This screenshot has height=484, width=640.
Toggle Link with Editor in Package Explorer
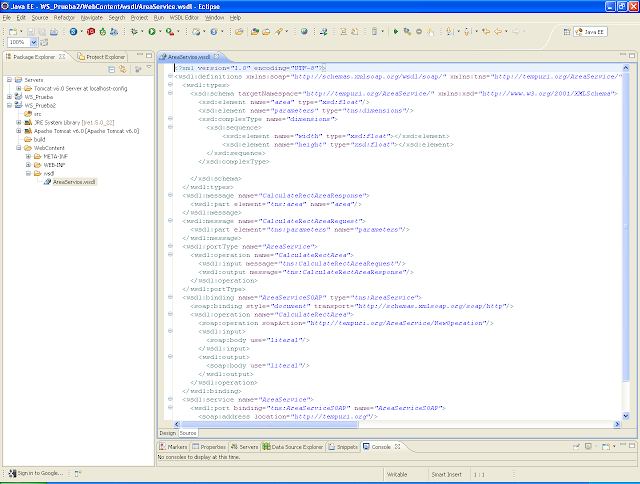pyautogui.click(x=122, y=69)
